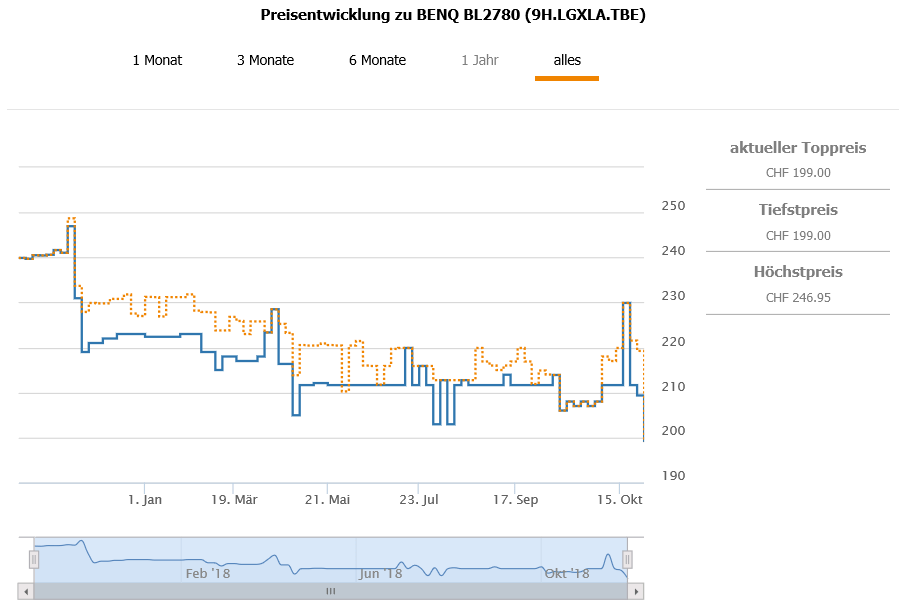Choose the 1 Jahr range tab
900x608 pixels.
(x=480, y=60)
